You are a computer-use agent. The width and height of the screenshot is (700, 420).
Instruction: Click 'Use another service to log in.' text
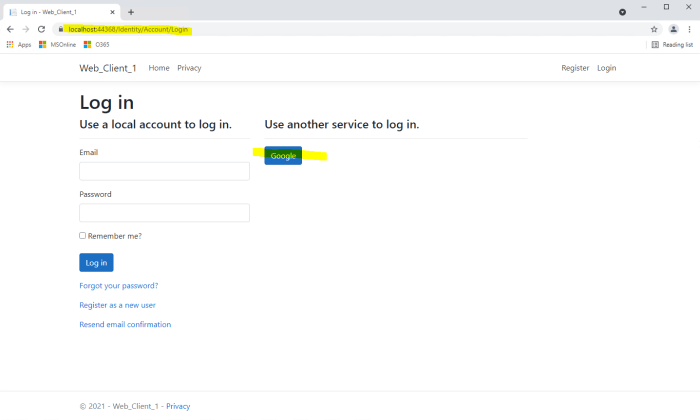click(342, 125)
